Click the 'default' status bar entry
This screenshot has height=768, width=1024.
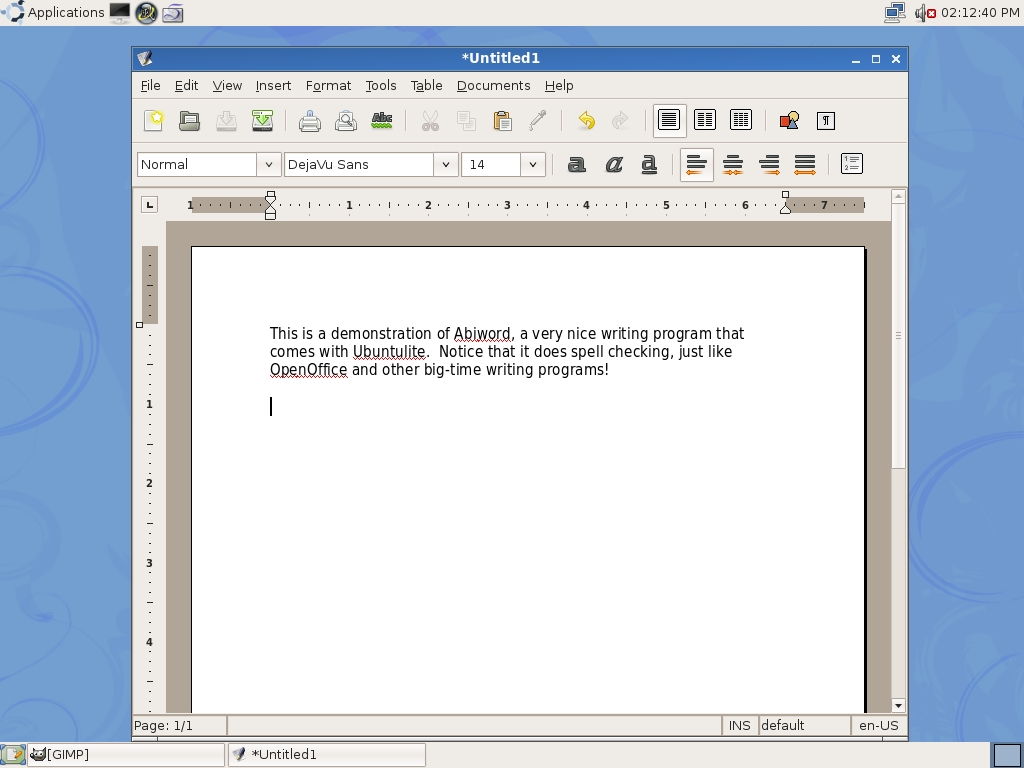tap(805, 726)
